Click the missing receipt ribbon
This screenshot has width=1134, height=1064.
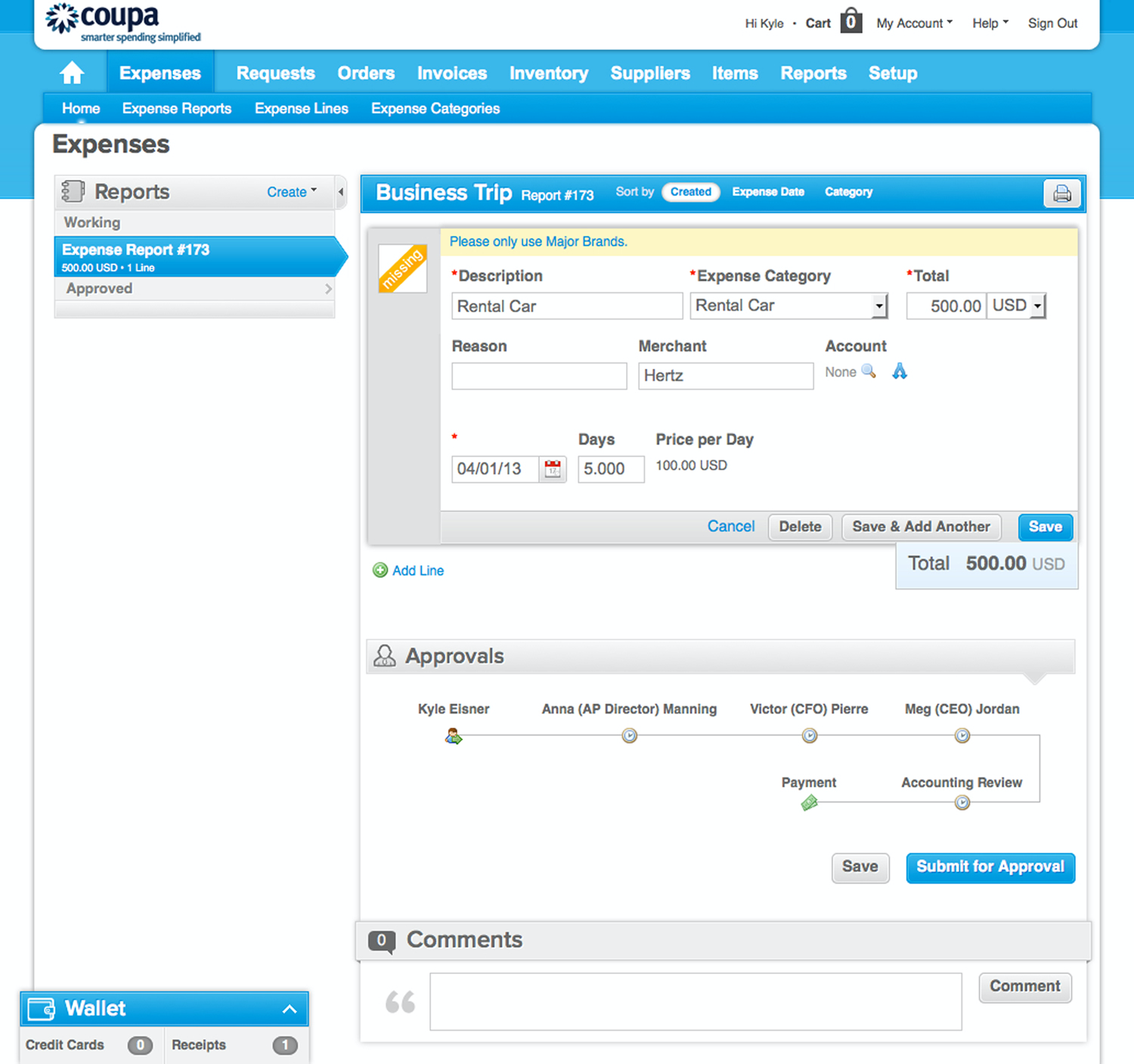click(x=402, y=268)
